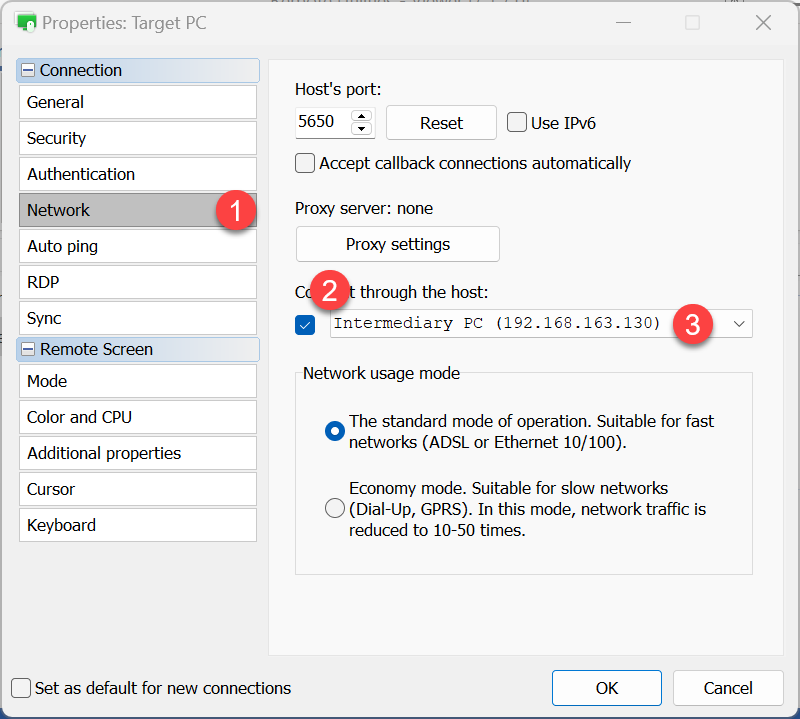Open the RDP settings page
The image size is (800, 719).
(137, 282)
